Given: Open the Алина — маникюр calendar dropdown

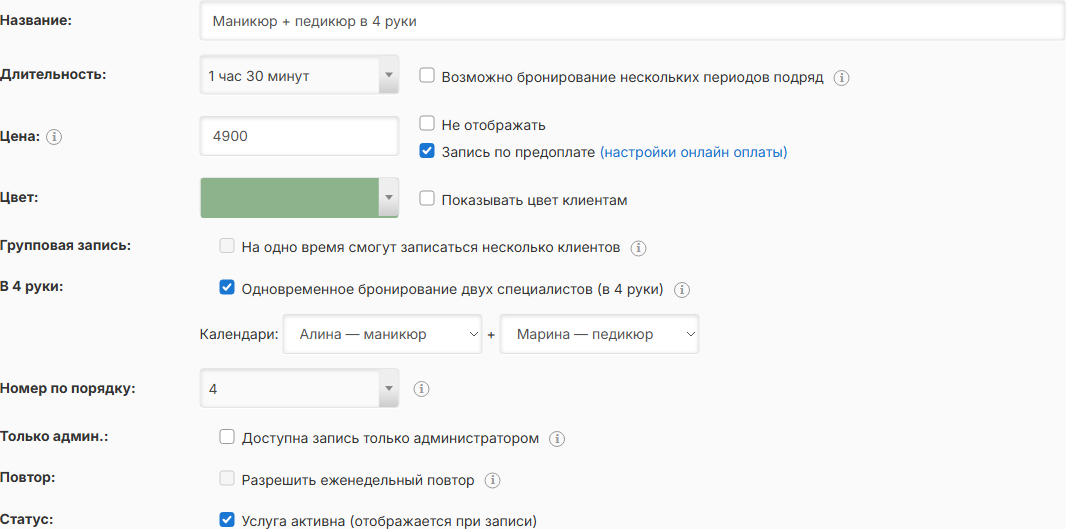Looking at the screenshot, I should (x=382, y=335).
